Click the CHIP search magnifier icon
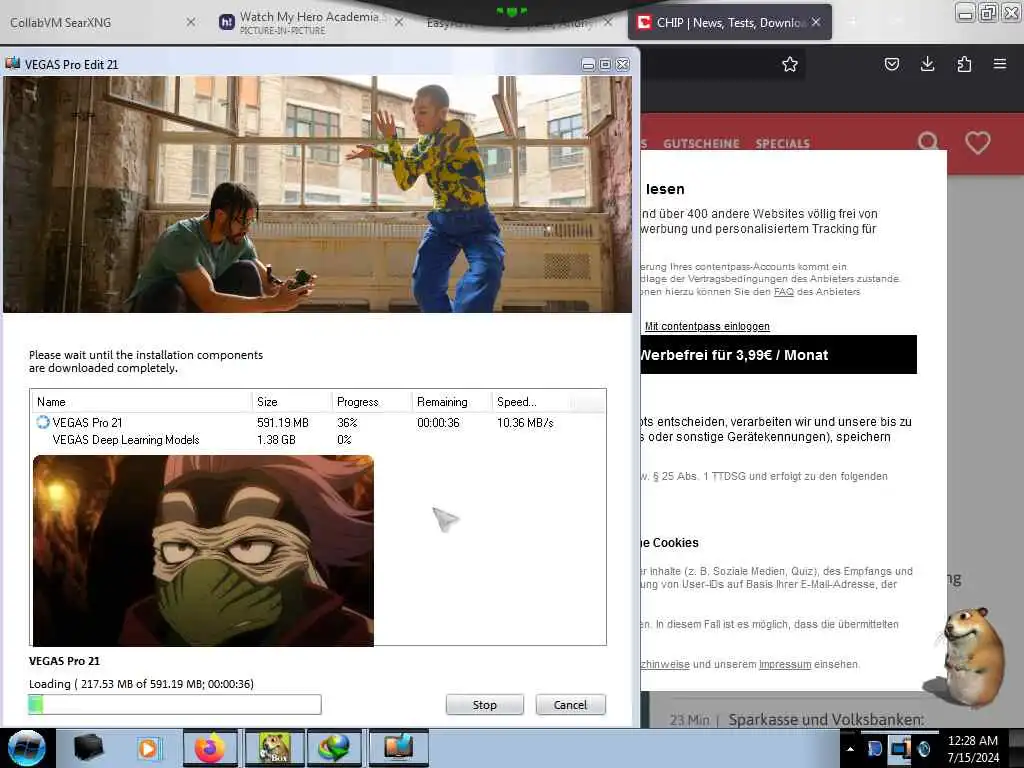The image size is (1024, 768). coord(928,142)
